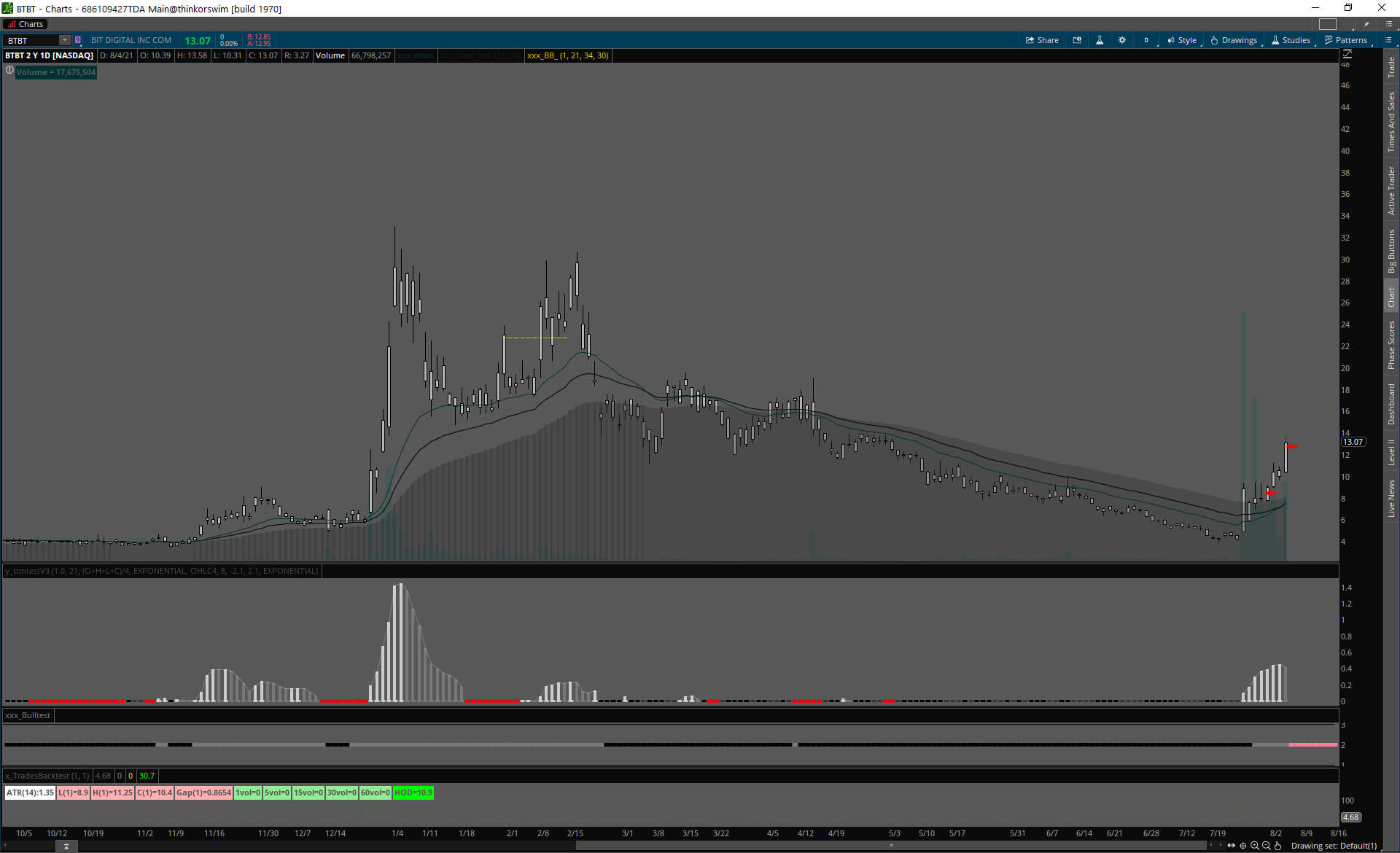1400x853 pixels.
Task: Zoom out using magnifier minus icon
Action: (x=1267, y=846)
